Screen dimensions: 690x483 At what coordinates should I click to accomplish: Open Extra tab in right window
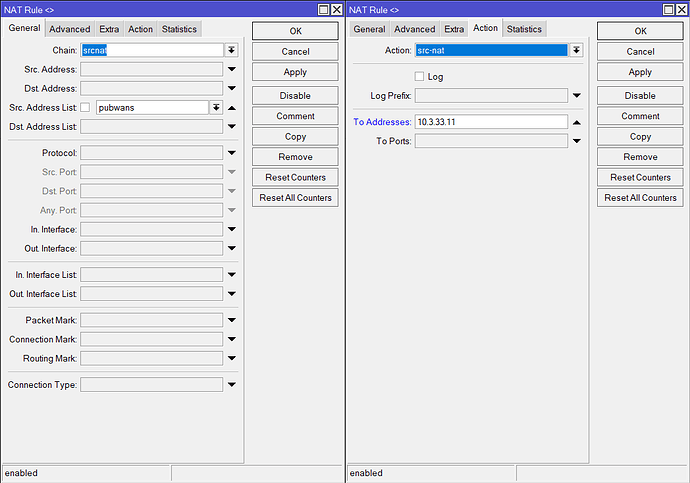[454, 29]
